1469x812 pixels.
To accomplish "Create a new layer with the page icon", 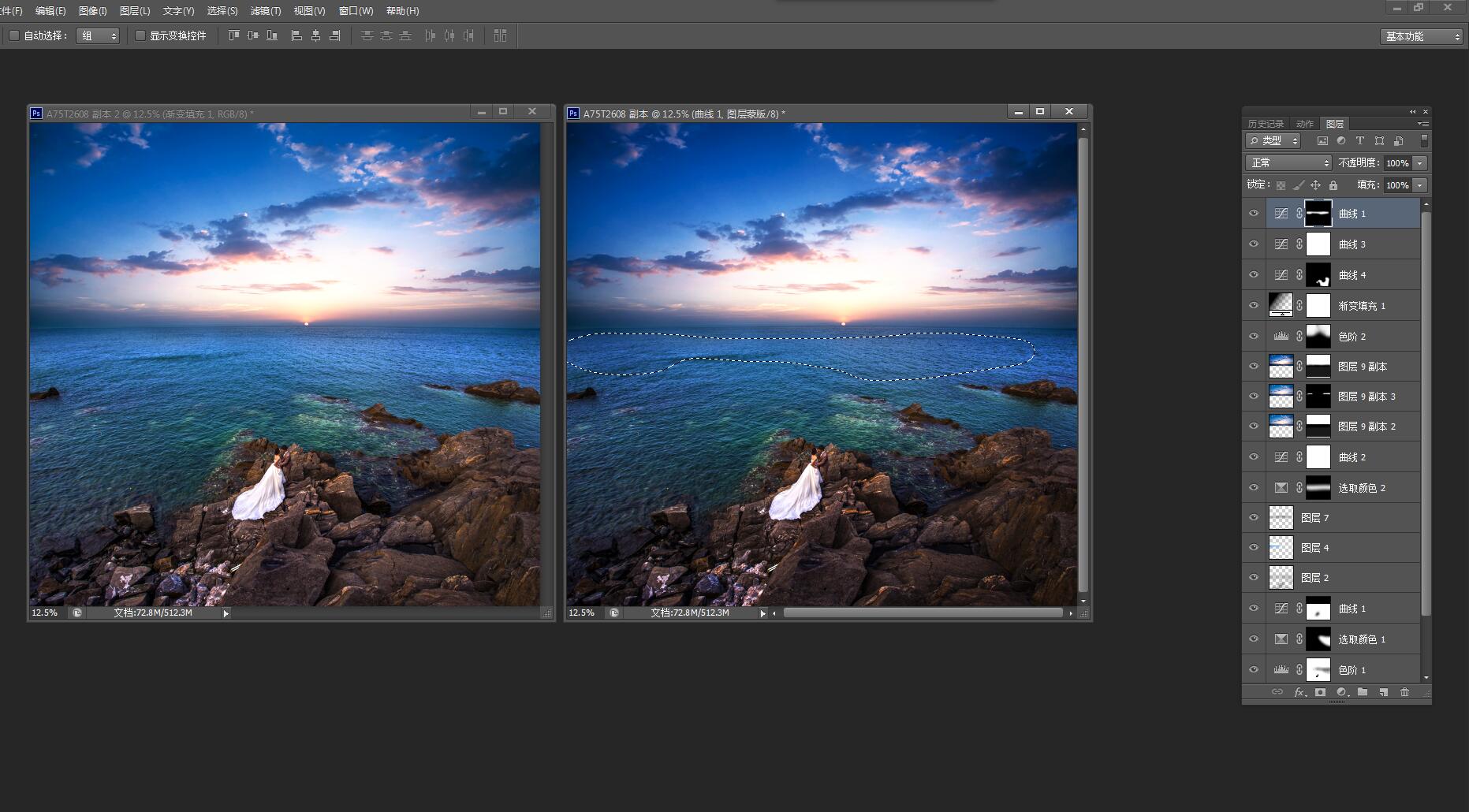I will coord(1383,692).
